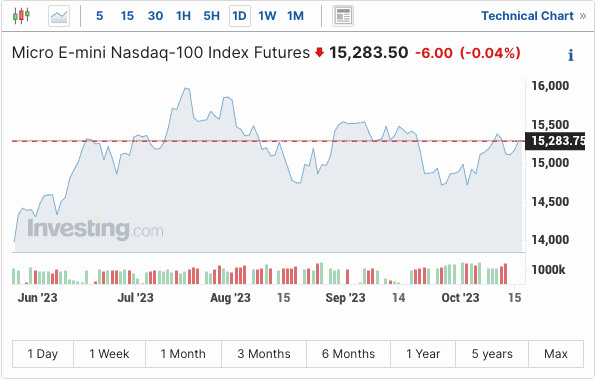Show the 6 Months range

348,354
